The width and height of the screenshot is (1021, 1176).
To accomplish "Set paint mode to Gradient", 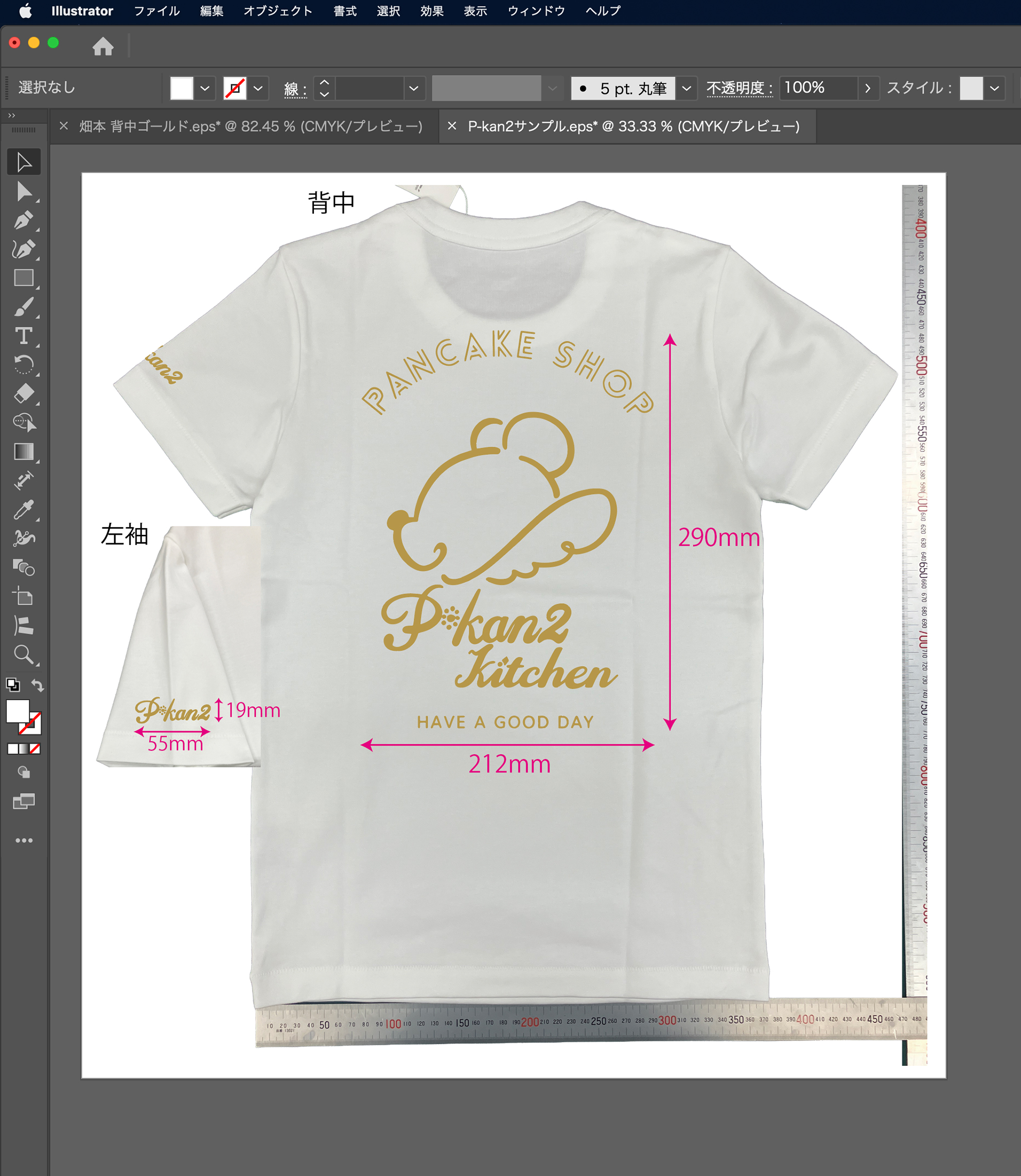I will 24,749.
